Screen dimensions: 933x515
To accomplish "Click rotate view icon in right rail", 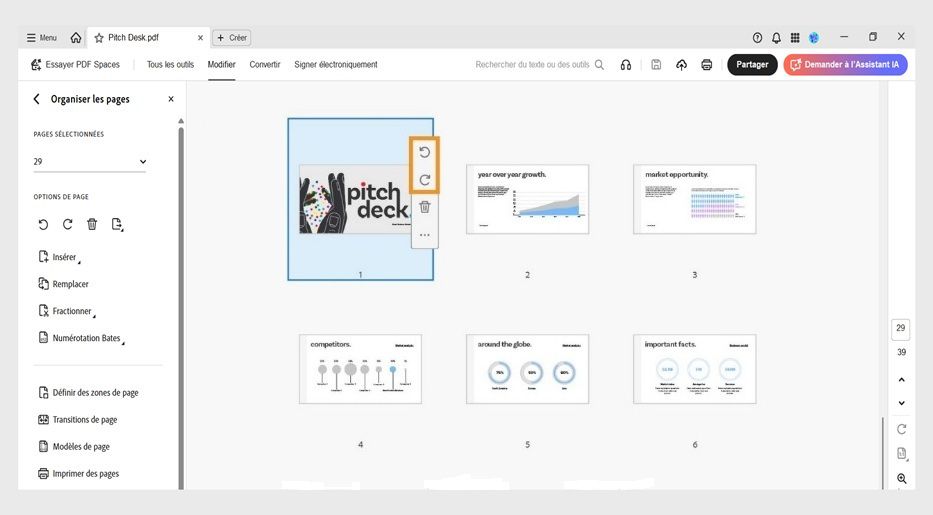I will point(901,429).
